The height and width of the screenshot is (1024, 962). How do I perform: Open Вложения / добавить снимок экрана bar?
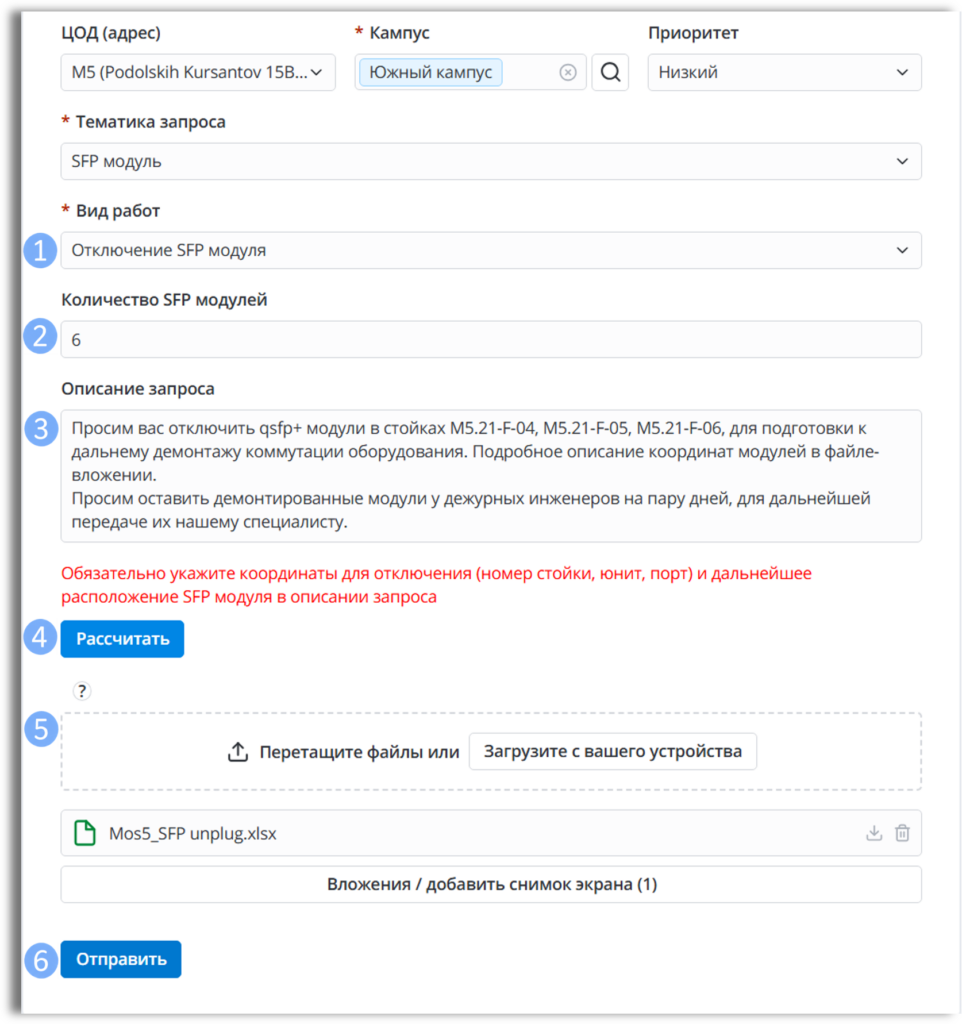coord(491,884)
